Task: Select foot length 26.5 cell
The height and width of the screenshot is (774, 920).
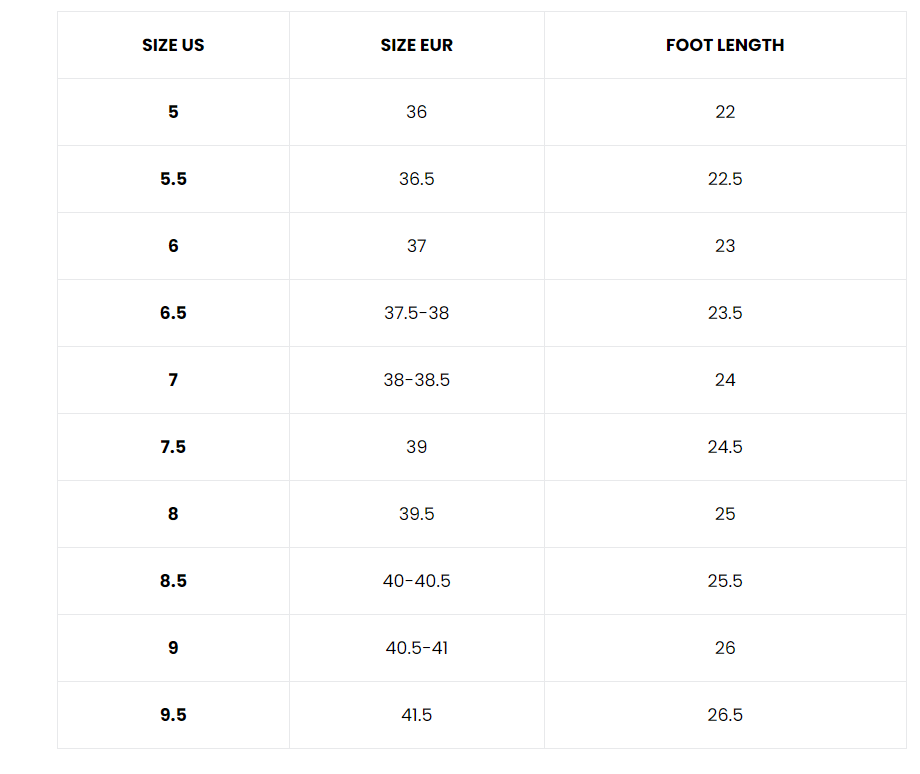Action: 725,715
